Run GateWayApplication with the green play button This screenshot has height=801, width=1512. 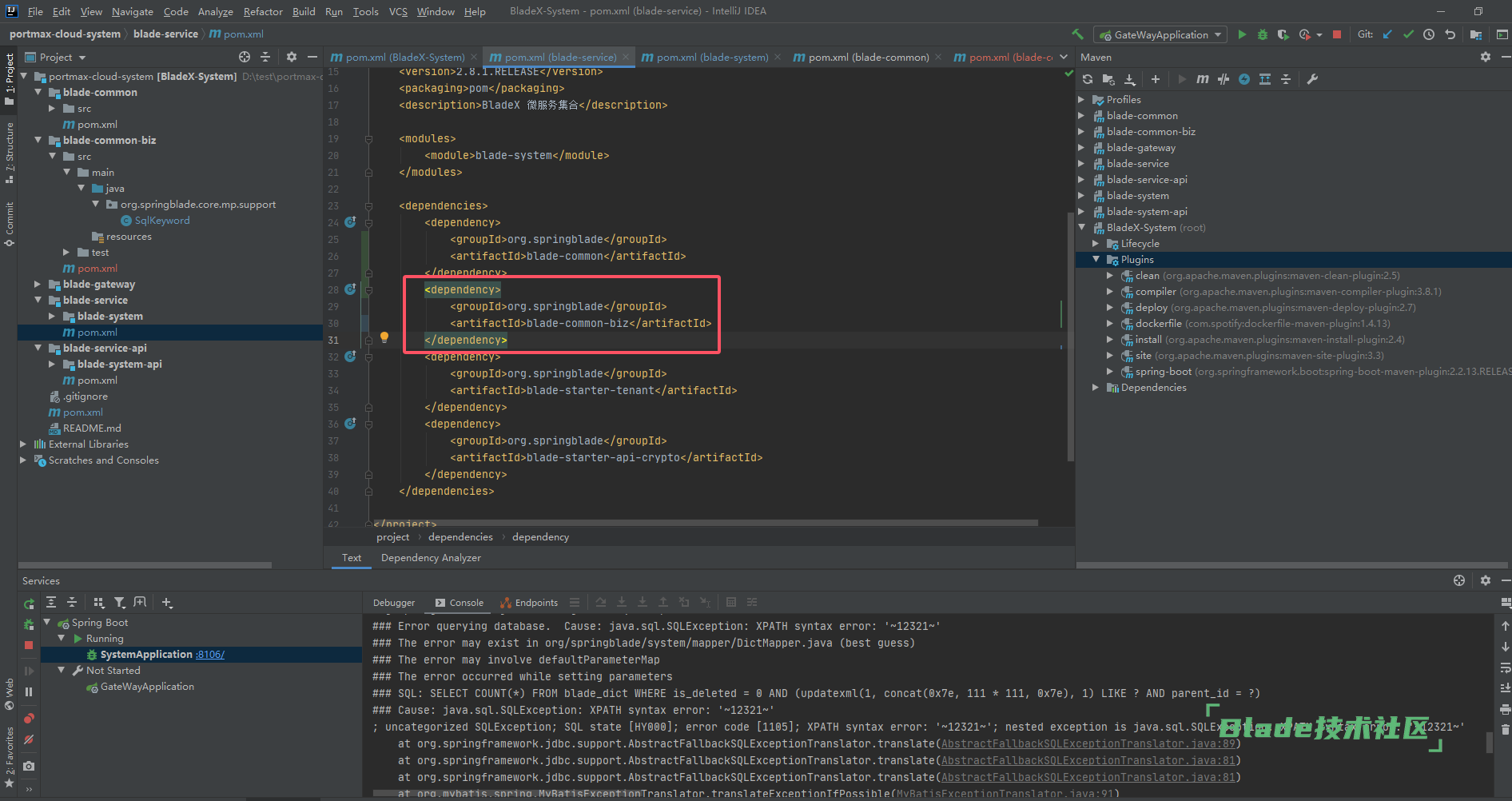1242,34
